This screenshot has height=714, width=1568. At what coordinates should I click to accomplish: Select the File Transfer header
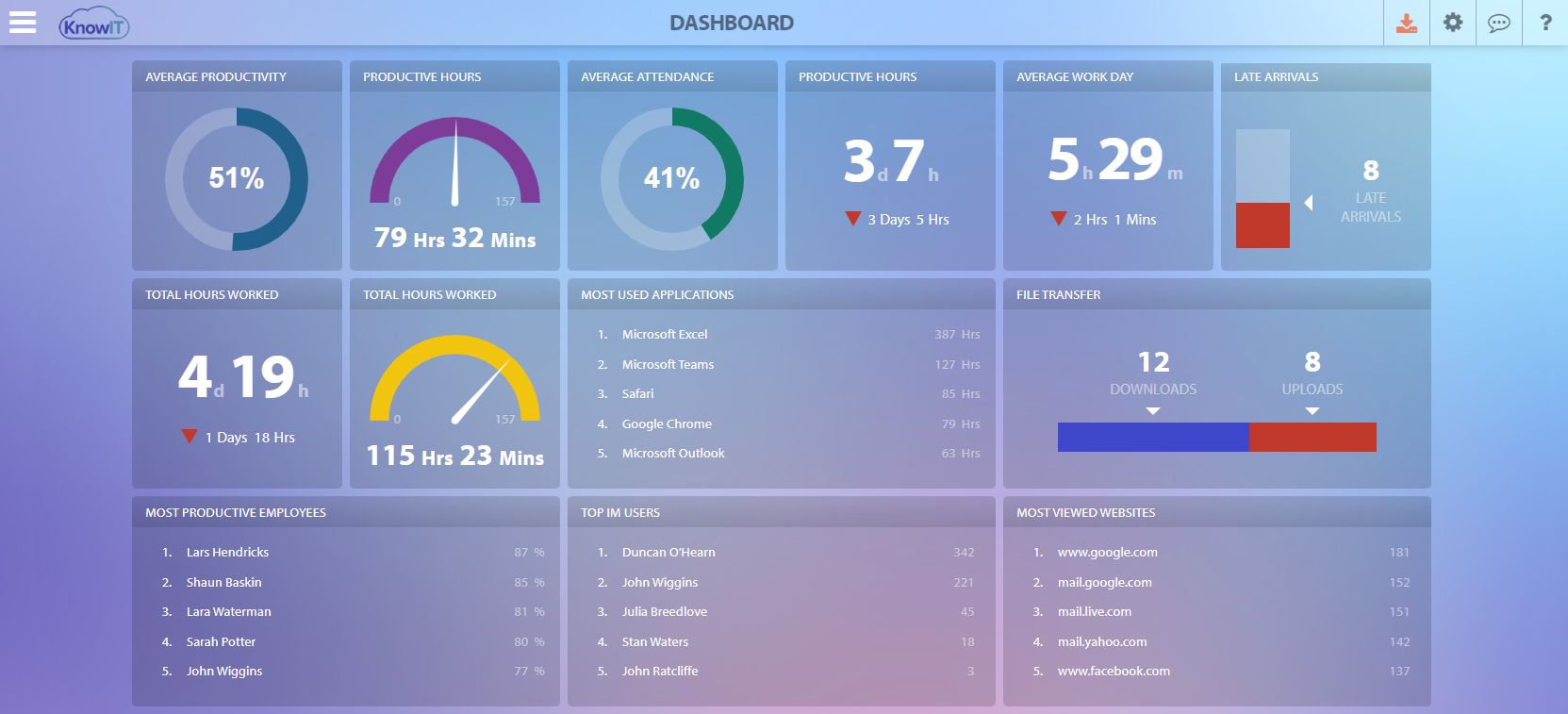click(x=1217, y=294)
